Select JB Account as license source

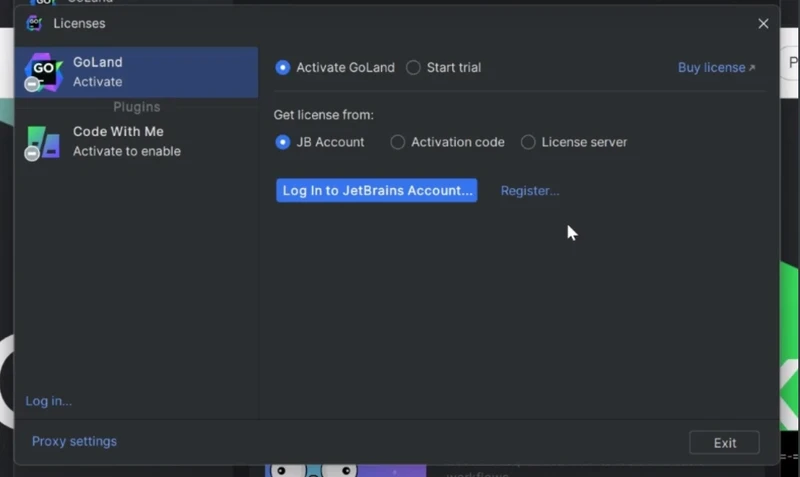pyautogui.click(x=283, y=142)
